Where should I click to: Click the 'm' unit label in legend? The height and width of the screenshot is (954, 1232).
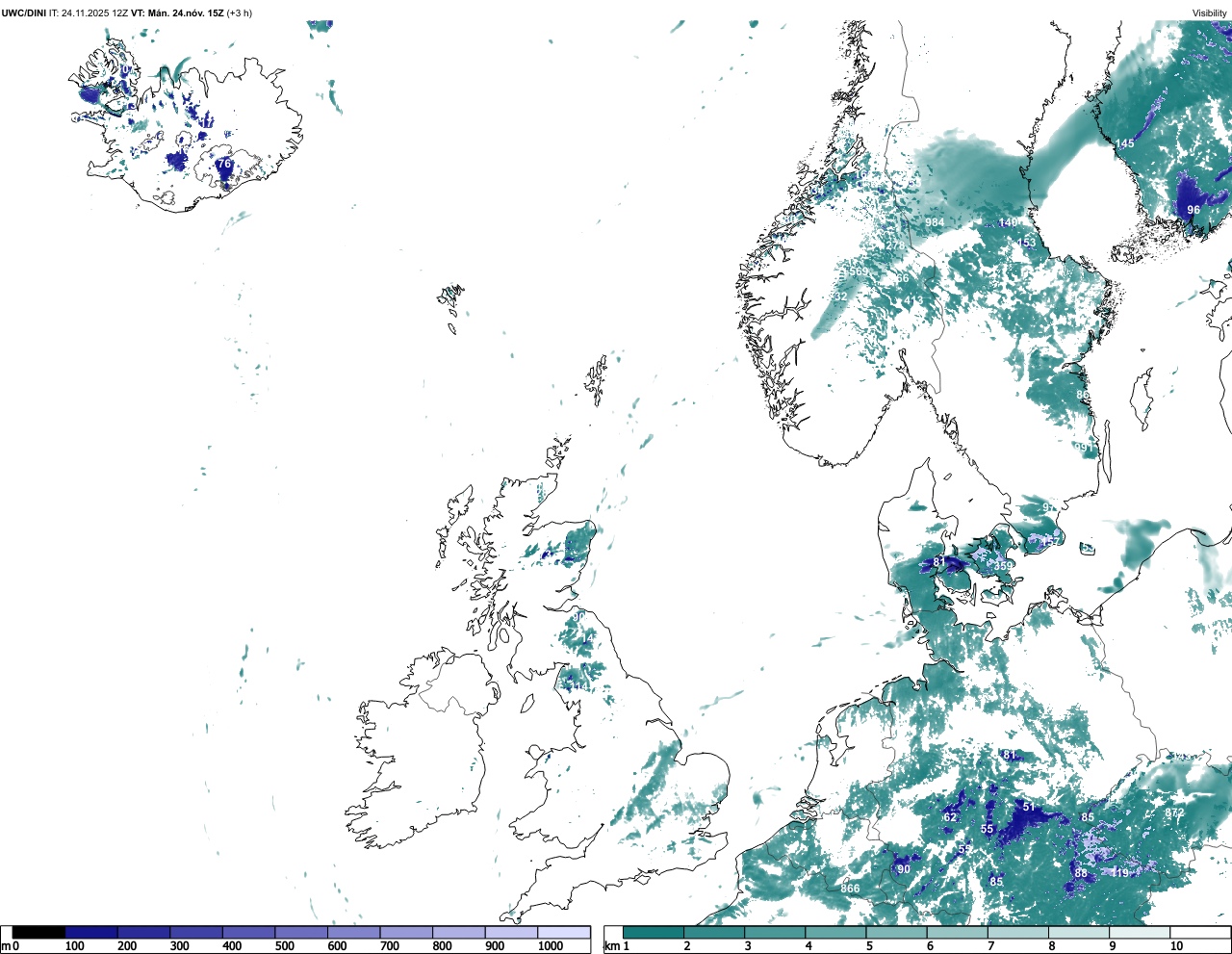point(5,946)
